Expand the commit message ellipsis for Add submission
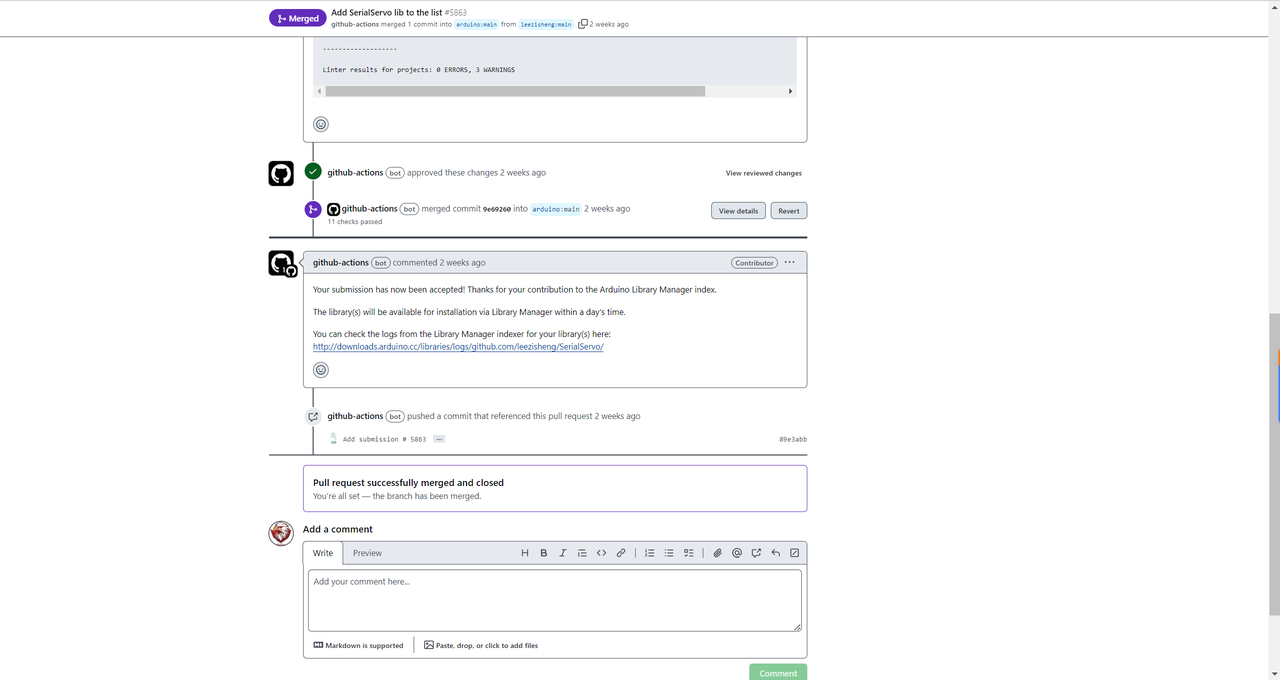The width and height of the screenshot is (1280, 680). tap(439, 439)
